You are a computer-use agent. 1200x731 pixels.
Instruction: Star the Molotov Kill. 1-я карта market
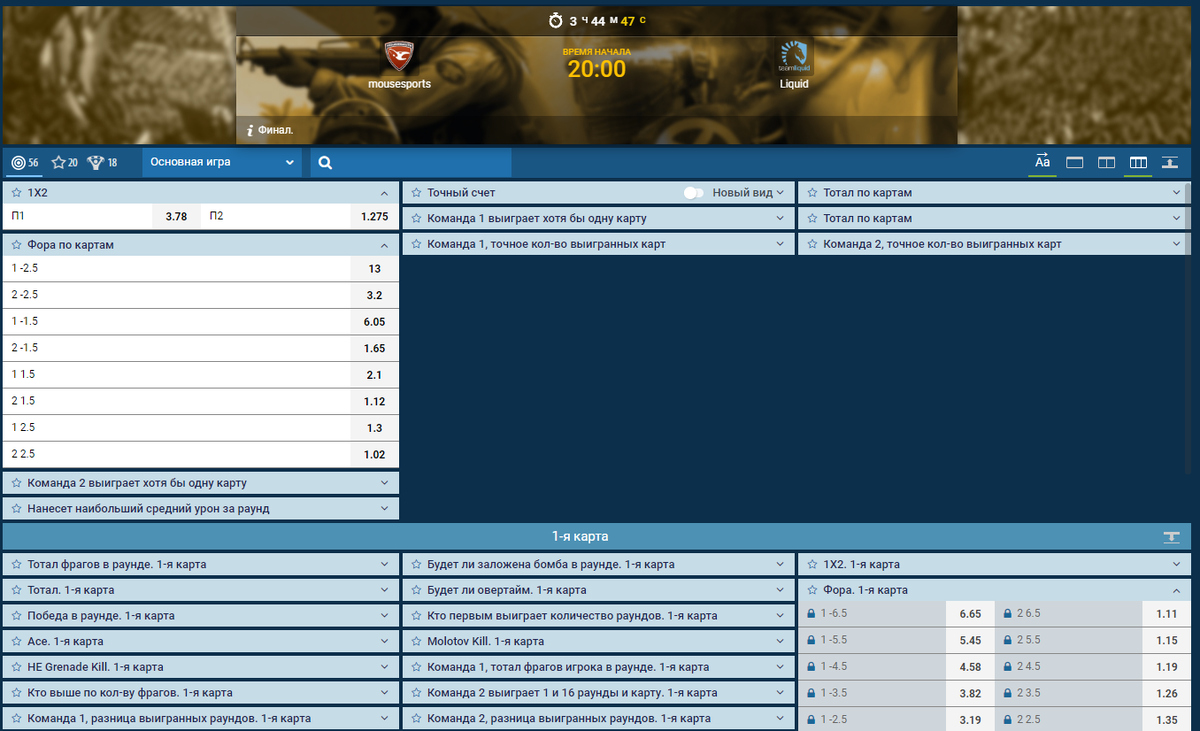pyautogui.click(x=415, y=641)
